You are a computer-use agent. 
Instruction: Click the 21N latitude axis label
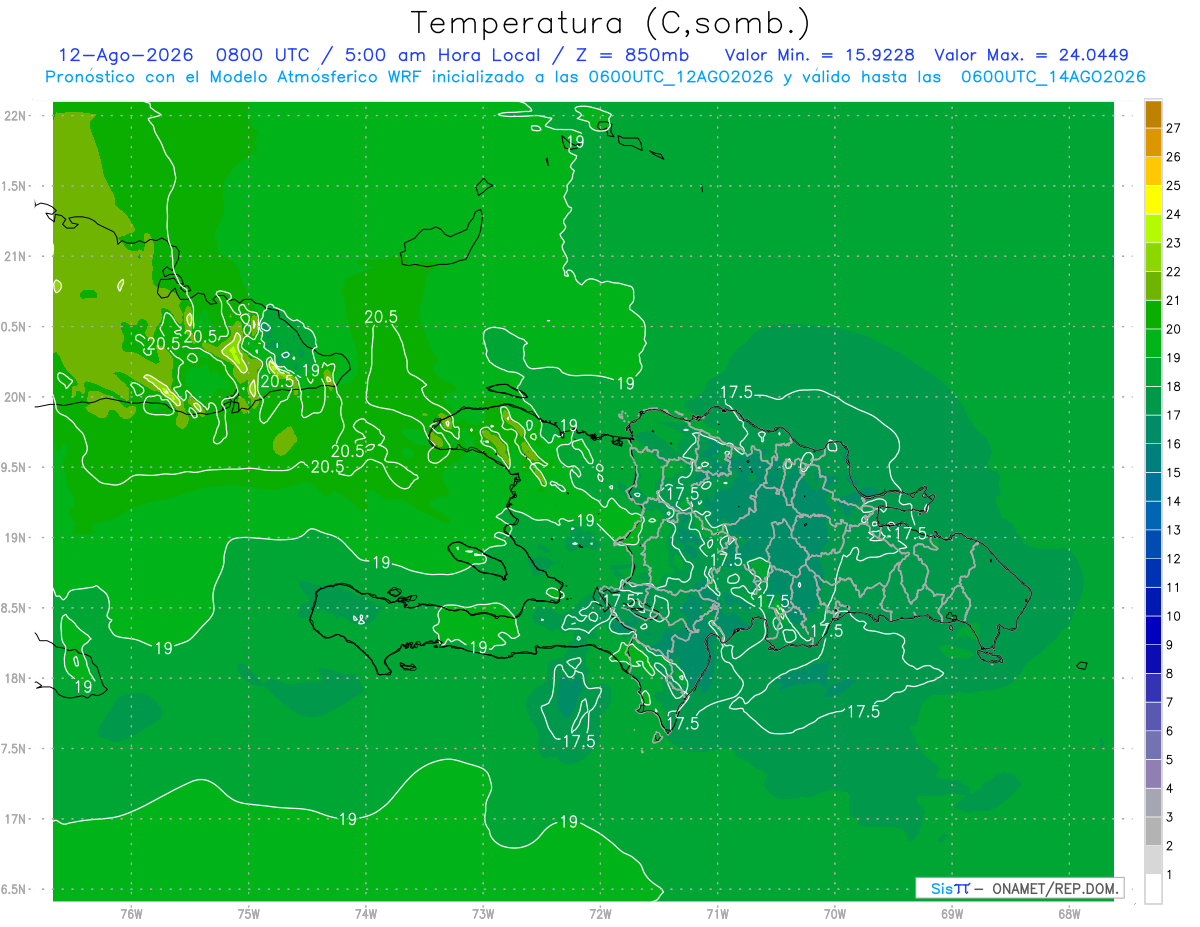[15, 256]
